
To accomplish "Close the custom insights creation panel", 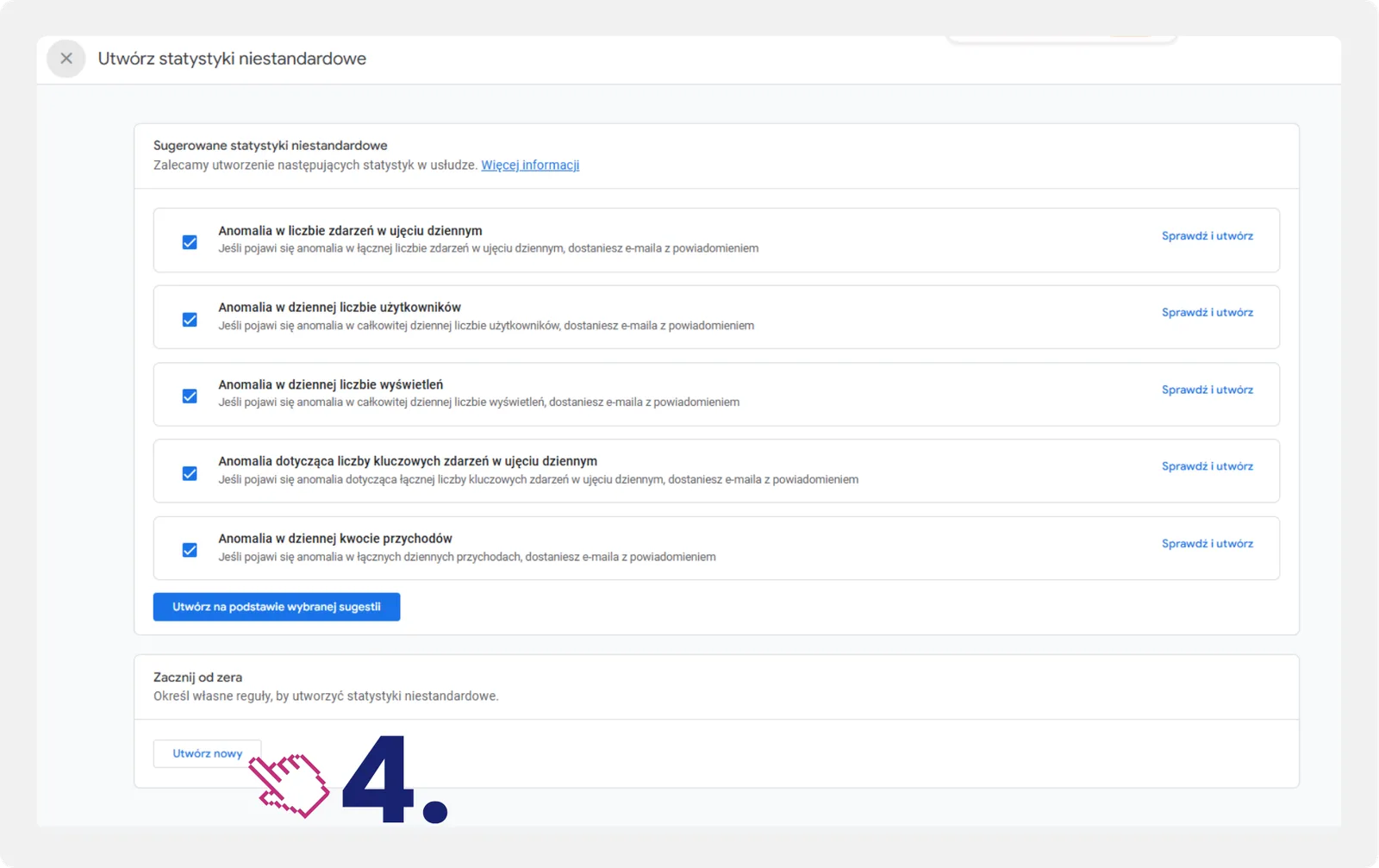I will [x=66, y=59].
